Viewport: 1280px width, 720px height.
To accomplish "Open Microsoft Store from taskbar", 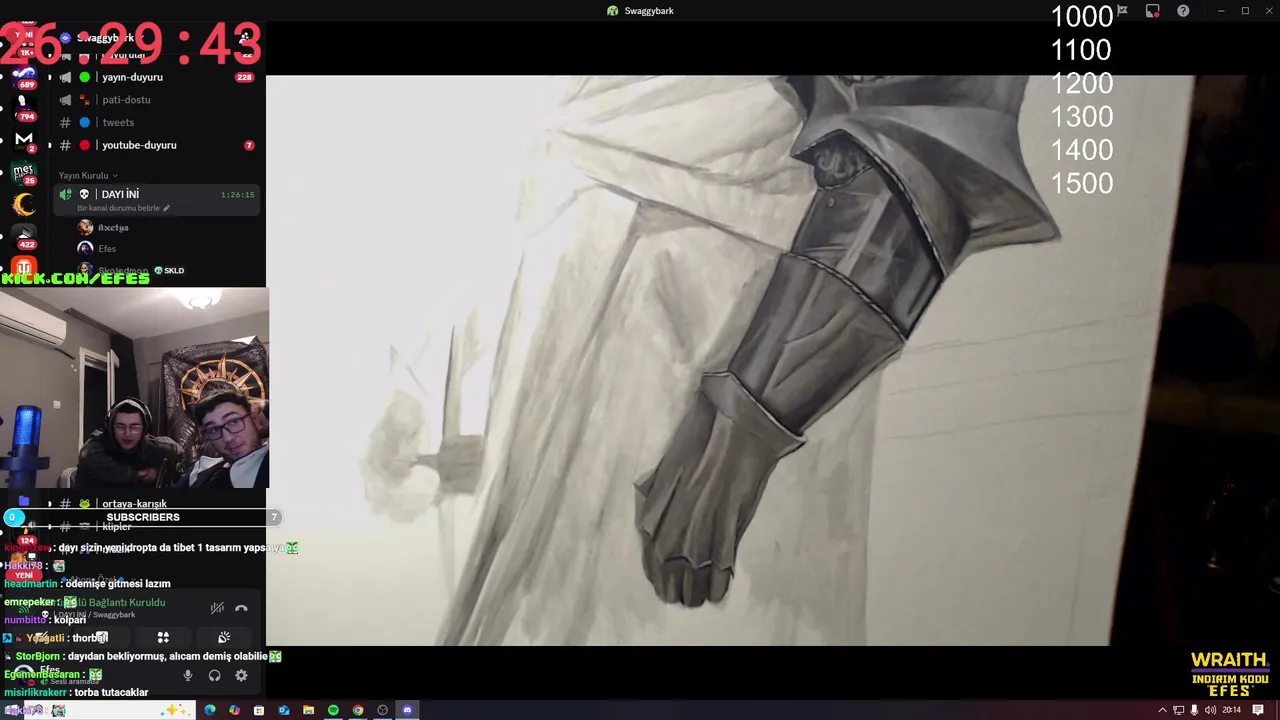I will [x=259, y=710].
